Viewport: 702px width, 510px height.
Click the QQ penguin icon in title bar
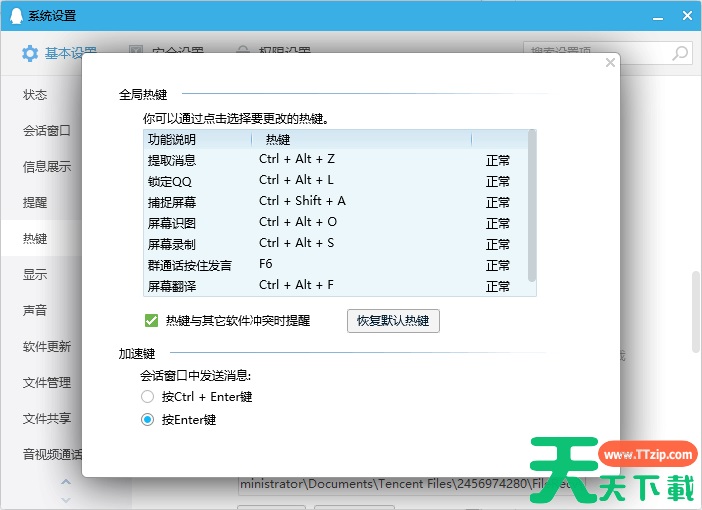pos(13,16)
